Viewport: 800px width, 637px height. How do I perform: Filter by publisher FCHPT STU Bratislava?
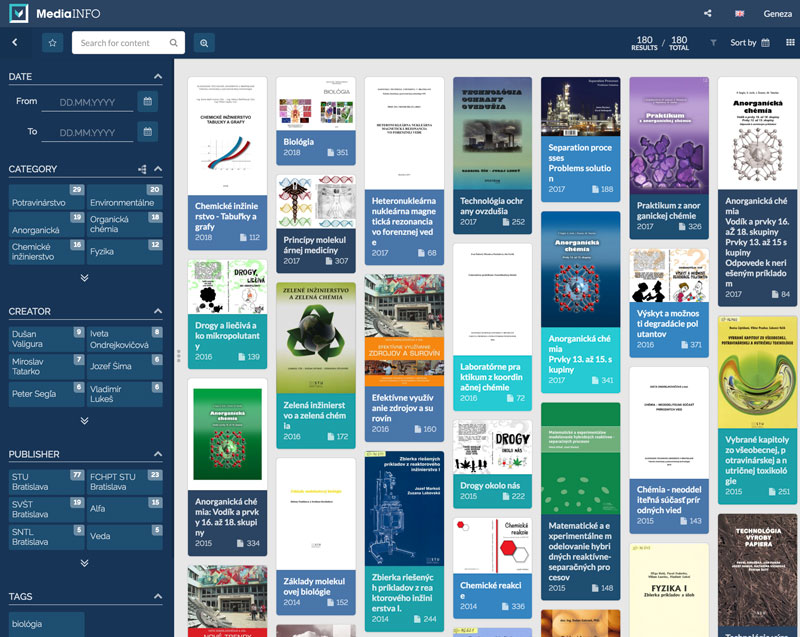[124, 481]
